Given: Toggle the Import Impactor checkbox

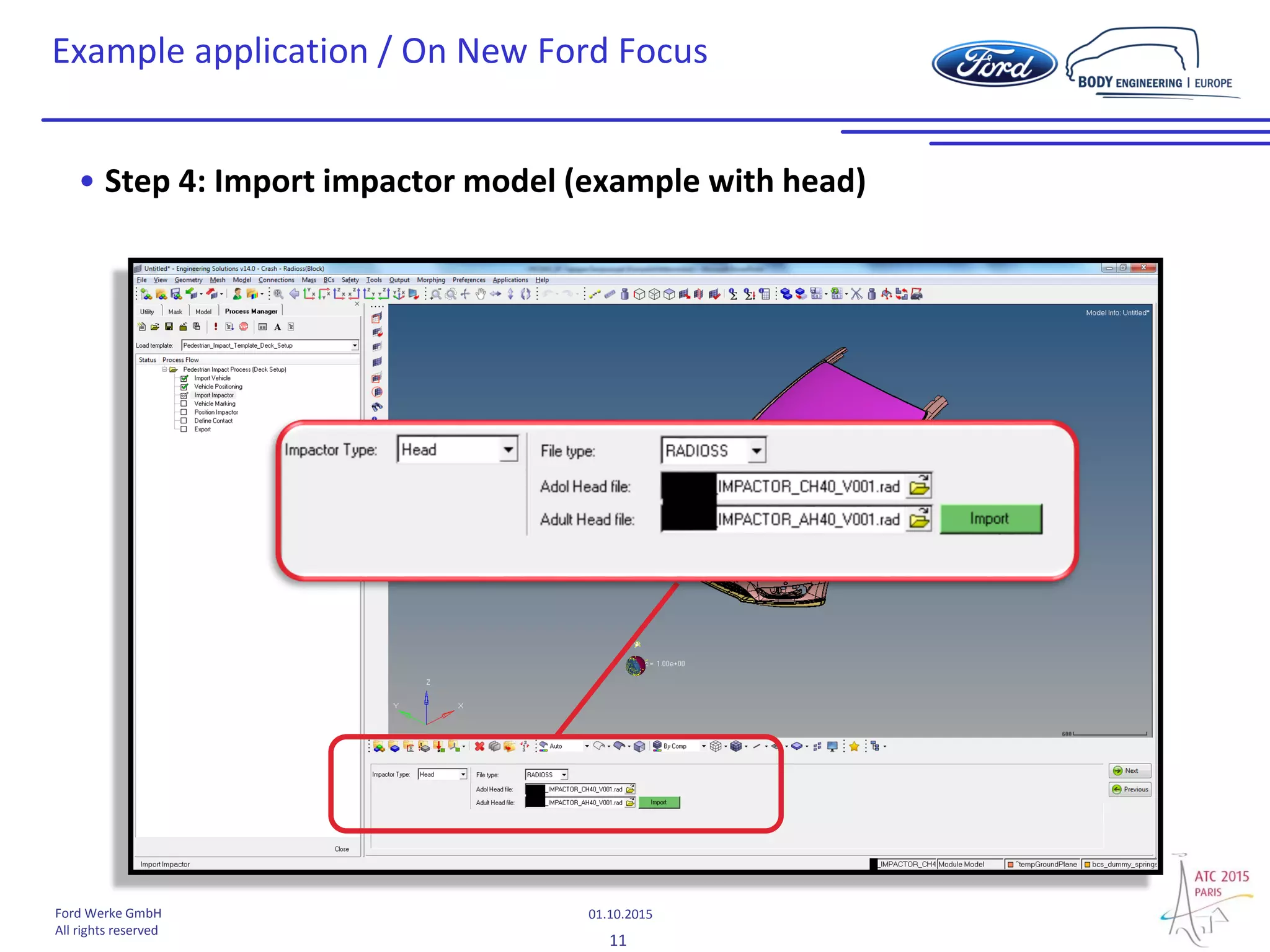Looking at the screenshot, I should point(184,395).
